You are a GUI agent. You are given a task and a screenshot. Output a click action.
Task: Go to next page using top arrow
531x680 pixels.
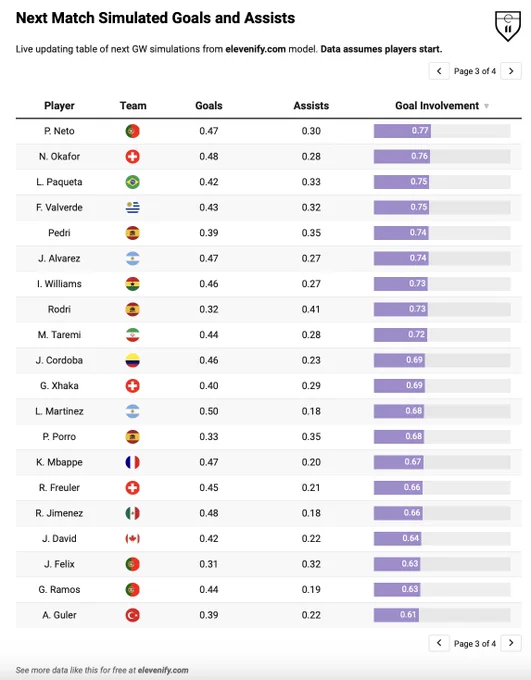(511, 71)
